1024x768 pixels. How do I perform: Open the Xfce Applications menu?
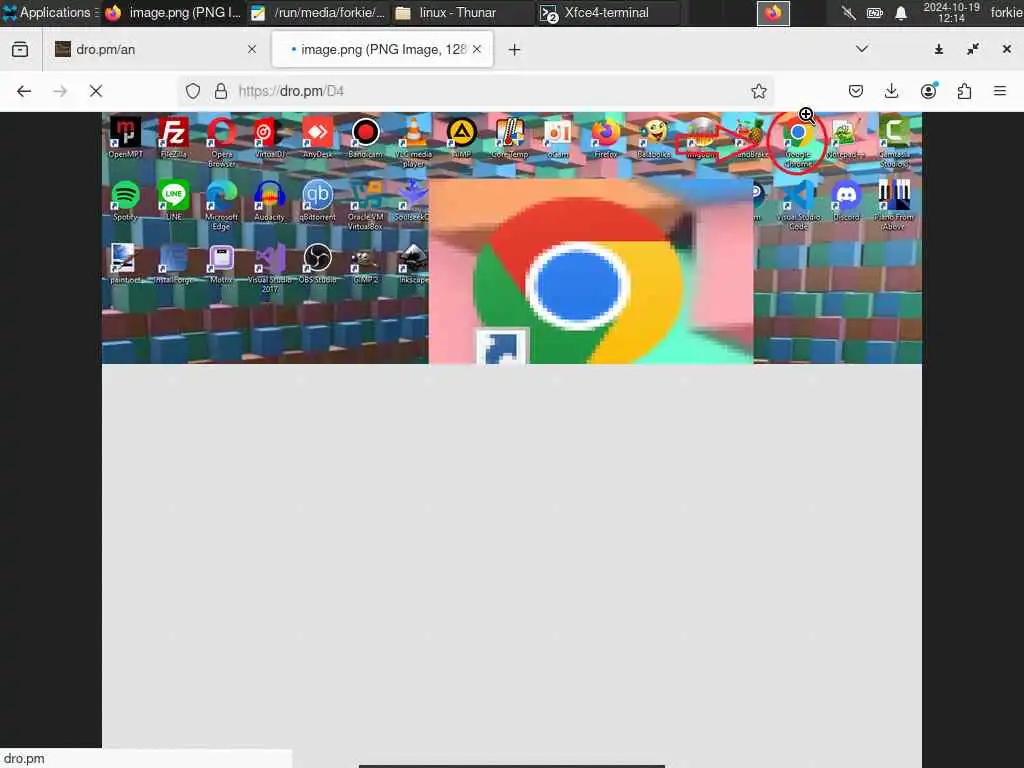coord(48,12)
